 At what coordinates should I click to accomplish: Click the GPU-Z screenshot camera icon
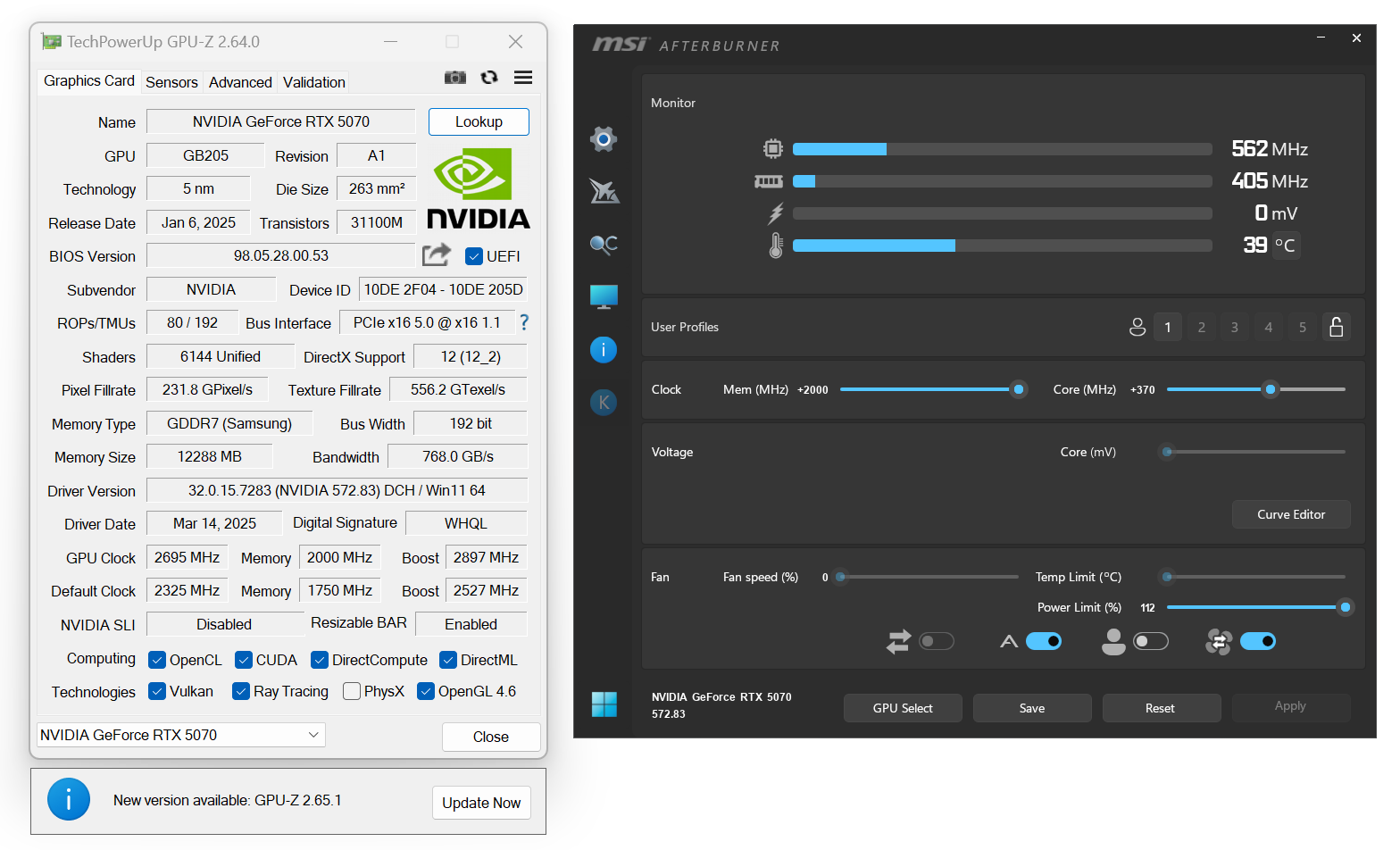(455, 78)
